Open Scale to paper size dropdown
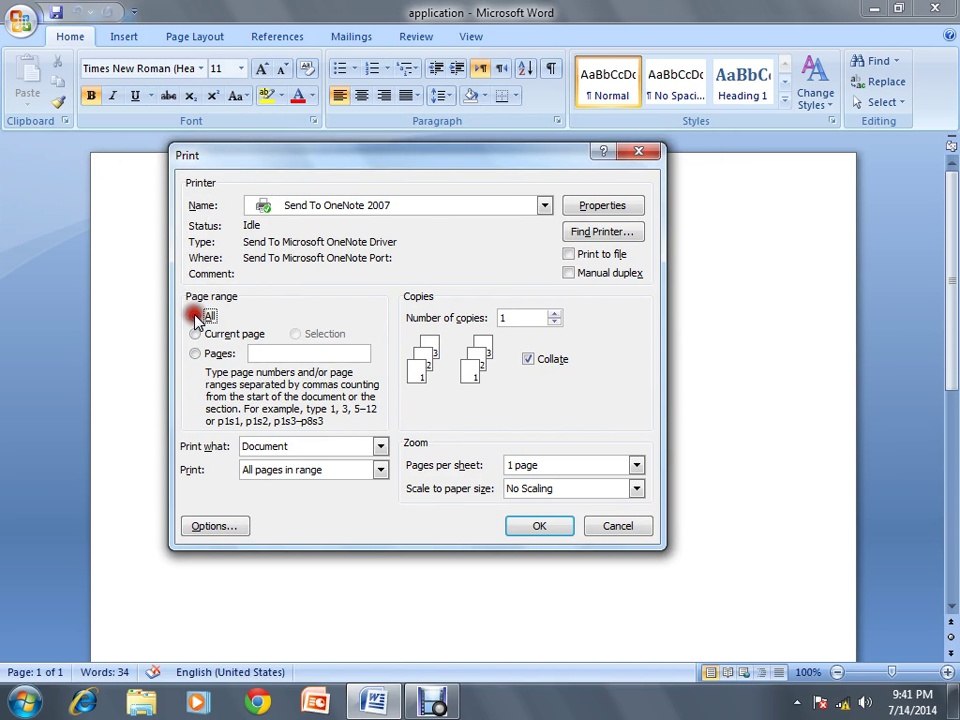The height and width of the screenshot is (720, 960). tap(637, 488)
